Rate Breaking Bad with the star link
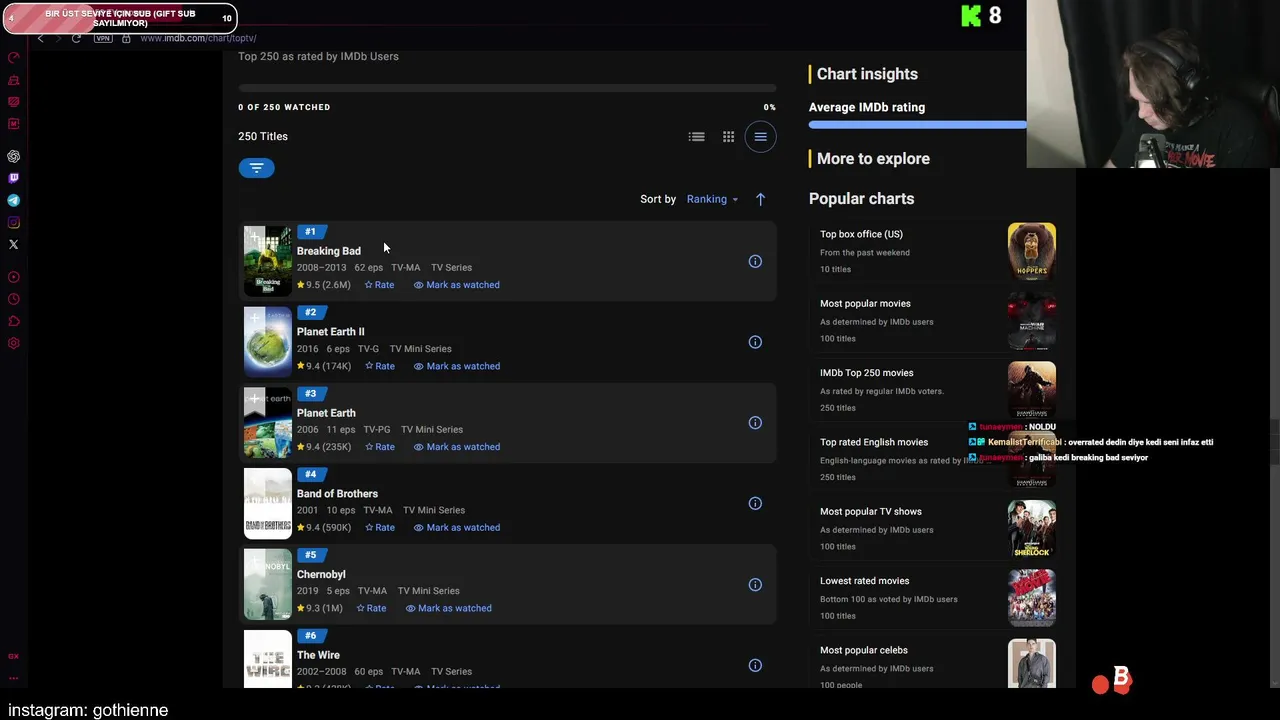 (379, 285)
